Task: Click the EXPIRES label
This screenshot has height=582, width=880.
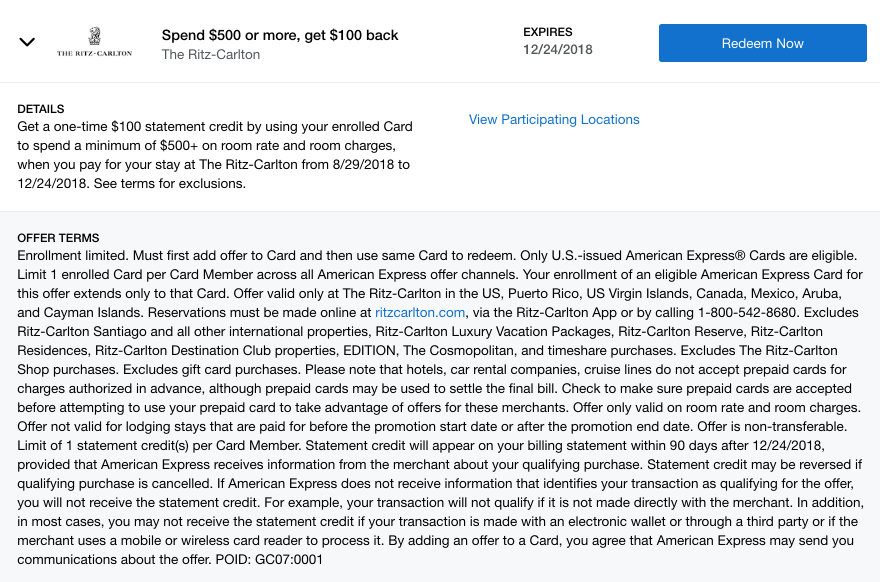Action: tap(548, 32)
